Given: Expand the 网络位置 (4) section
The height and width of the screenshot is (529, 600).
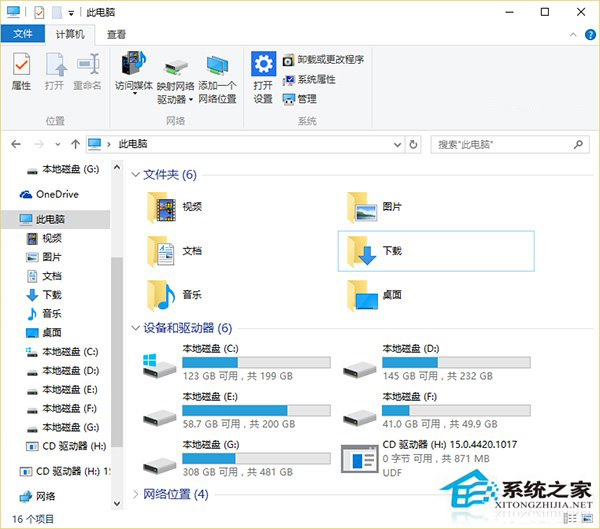Looking at the screenshot, I should pos(135,494).
